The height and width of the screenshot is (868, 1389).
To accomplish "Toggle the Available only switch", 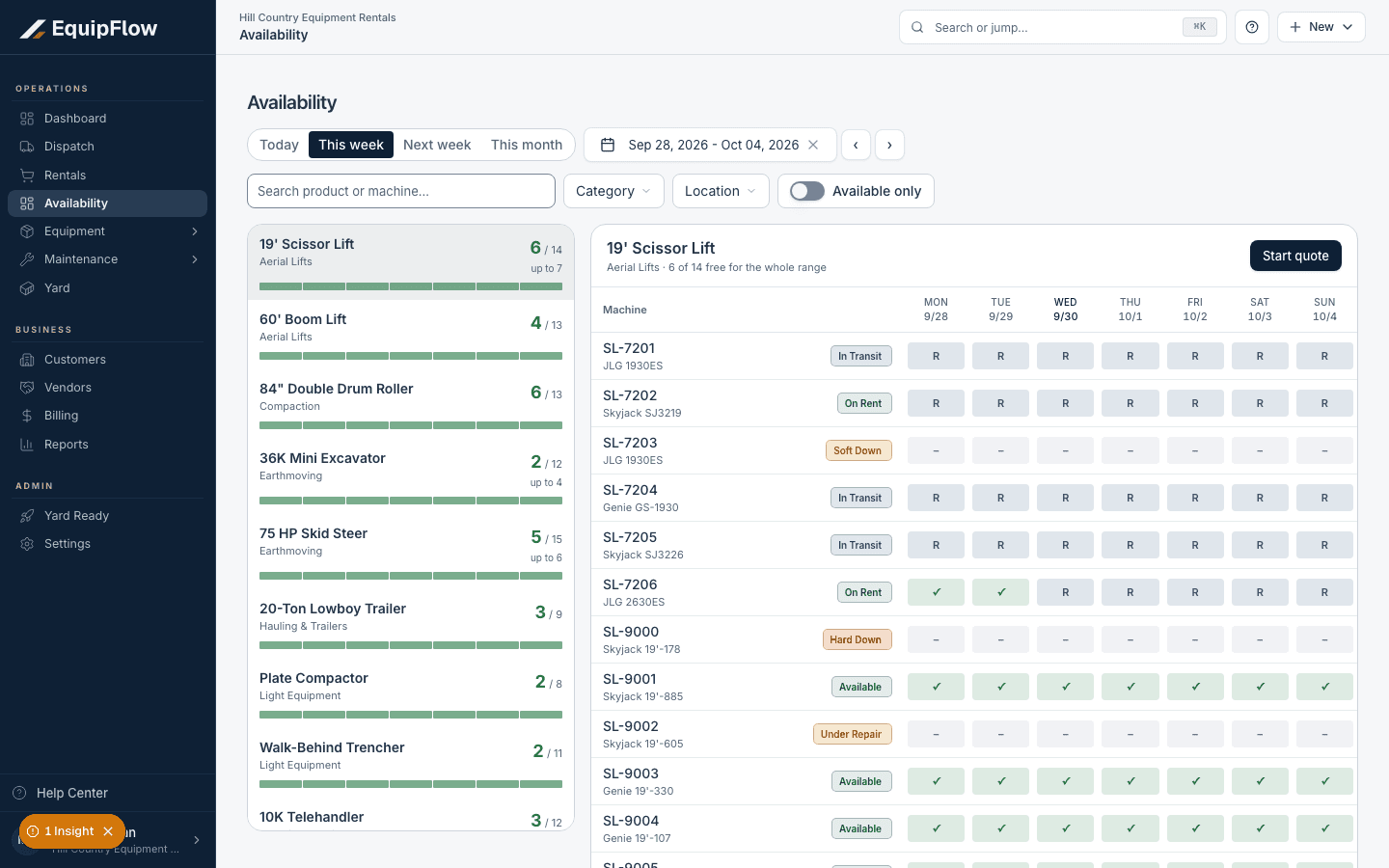I will click(x=807, y=191).
